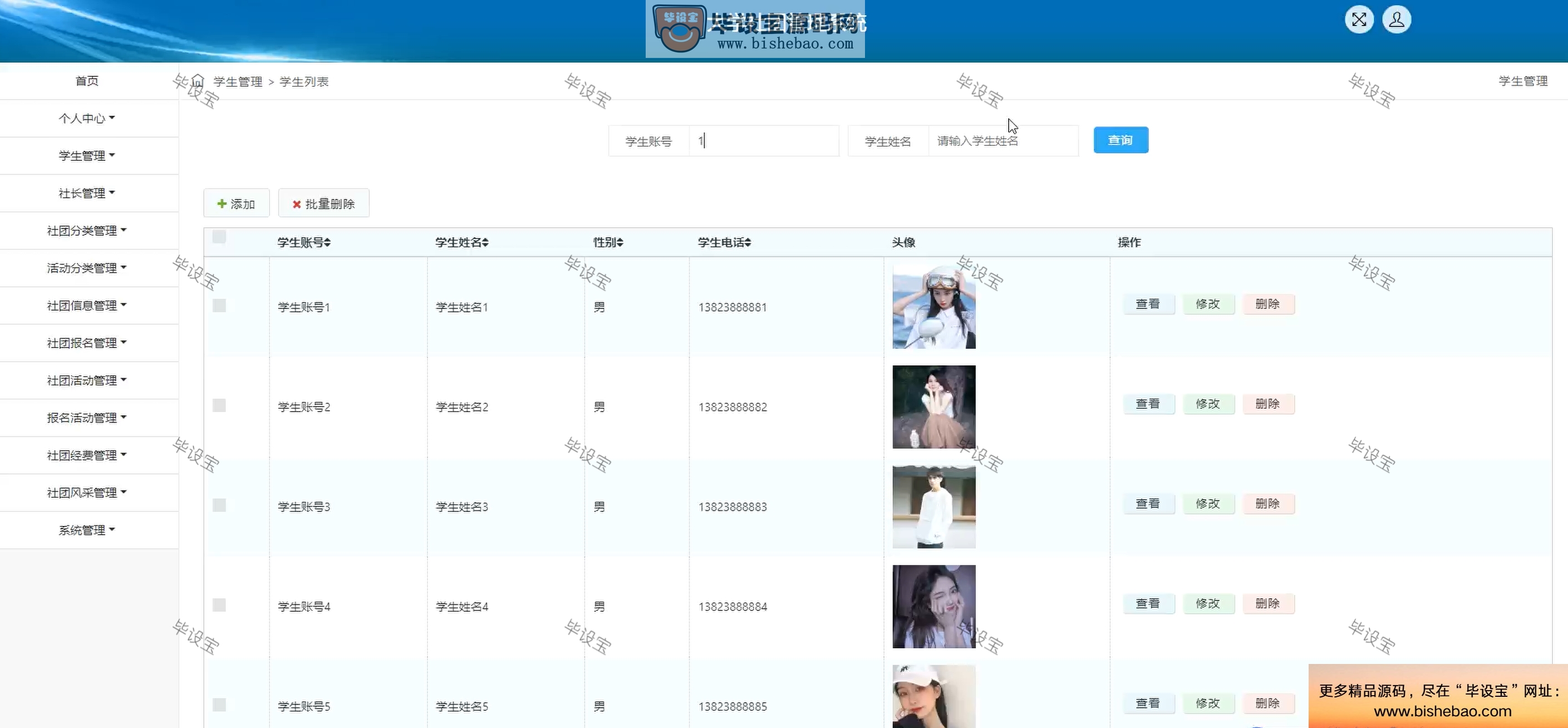Screen dimensions: 1568x728
Task: Click 修改 for 学生账号4
Action: pos(1208,604)
